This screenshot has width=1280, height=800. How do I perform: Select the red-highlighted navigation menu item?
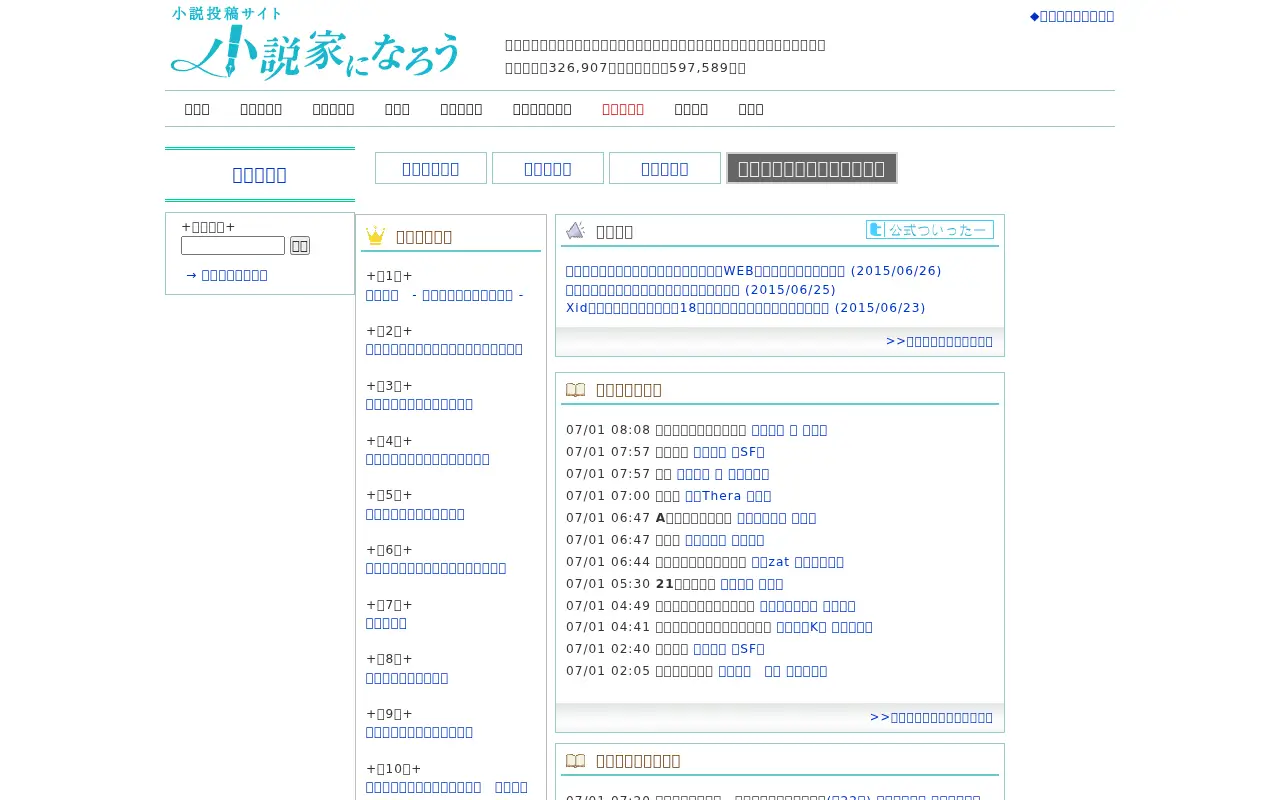(623, 109)
